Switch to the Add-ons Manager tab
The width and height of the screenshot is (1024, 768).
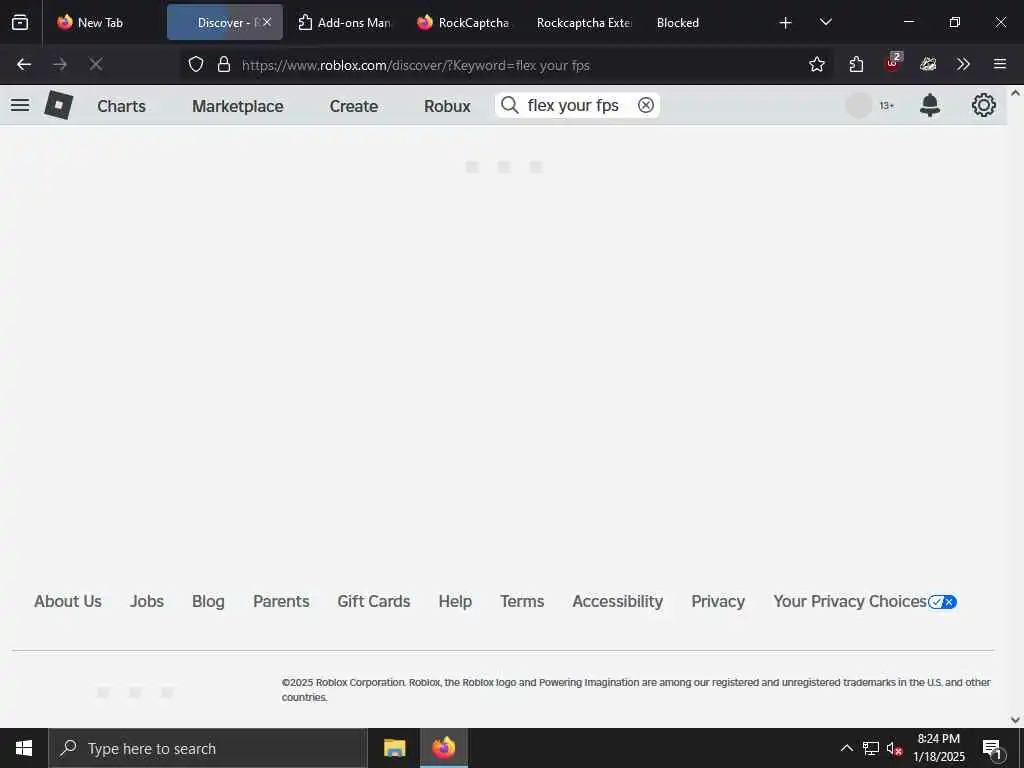tap(345, 22)
